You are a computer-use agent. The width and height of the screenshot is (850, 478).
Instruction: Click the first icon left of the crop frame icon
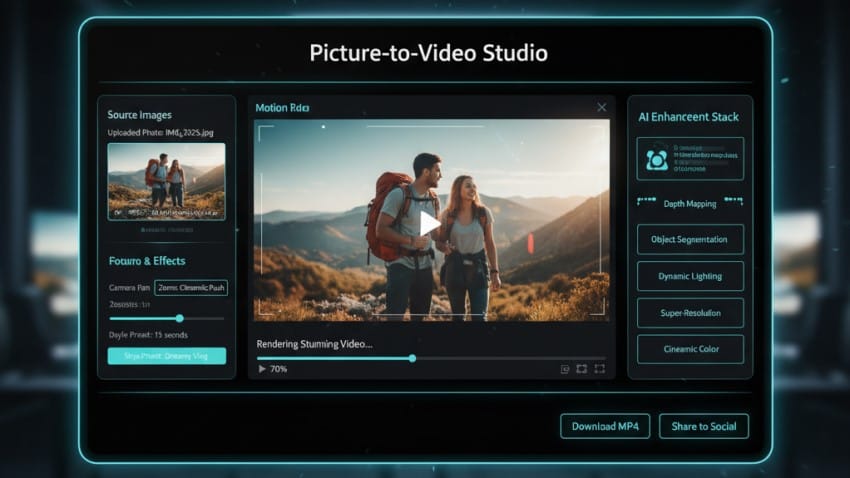tap(565, 369)
